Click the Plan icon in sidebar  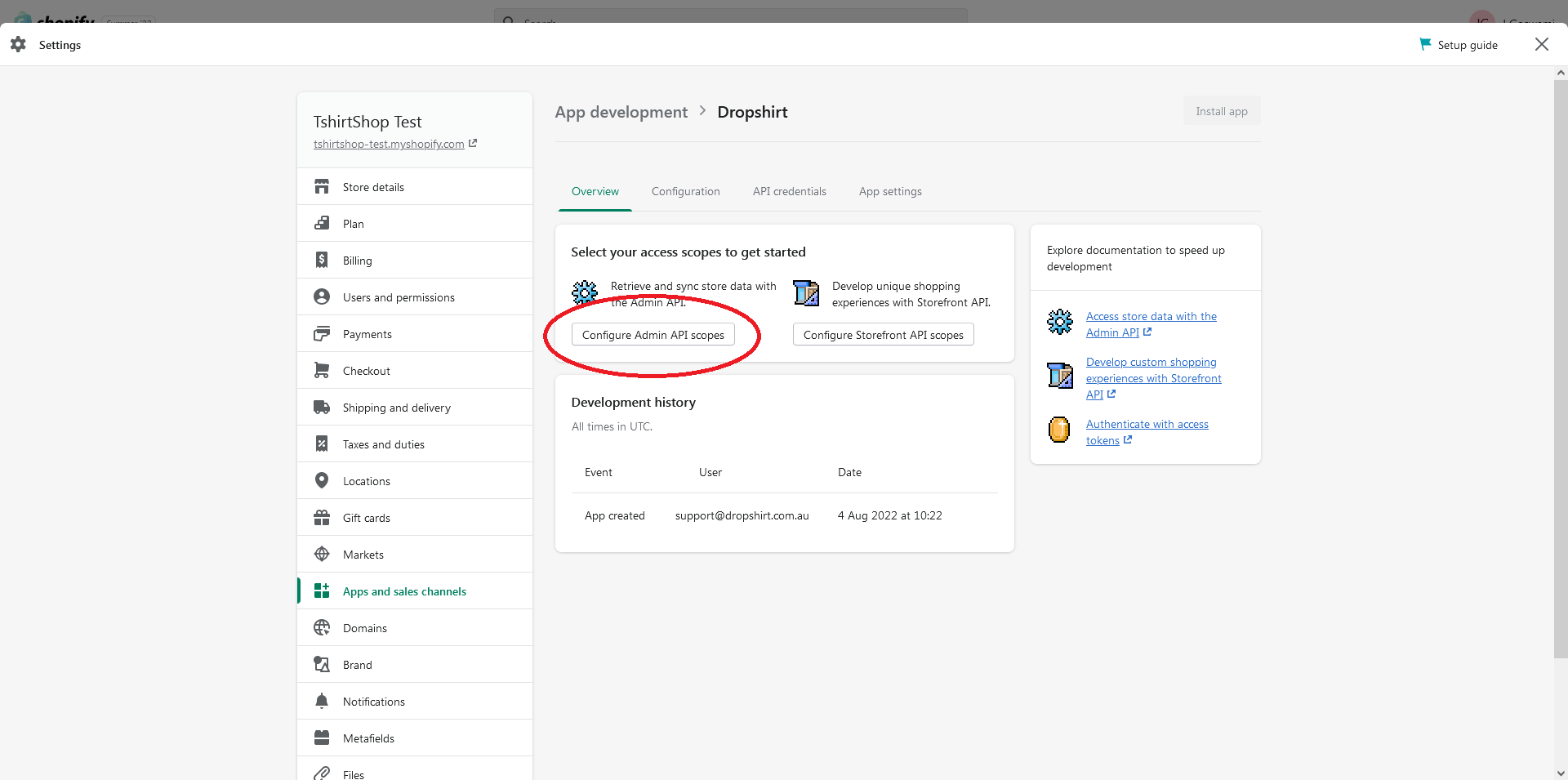coord(322,224)
